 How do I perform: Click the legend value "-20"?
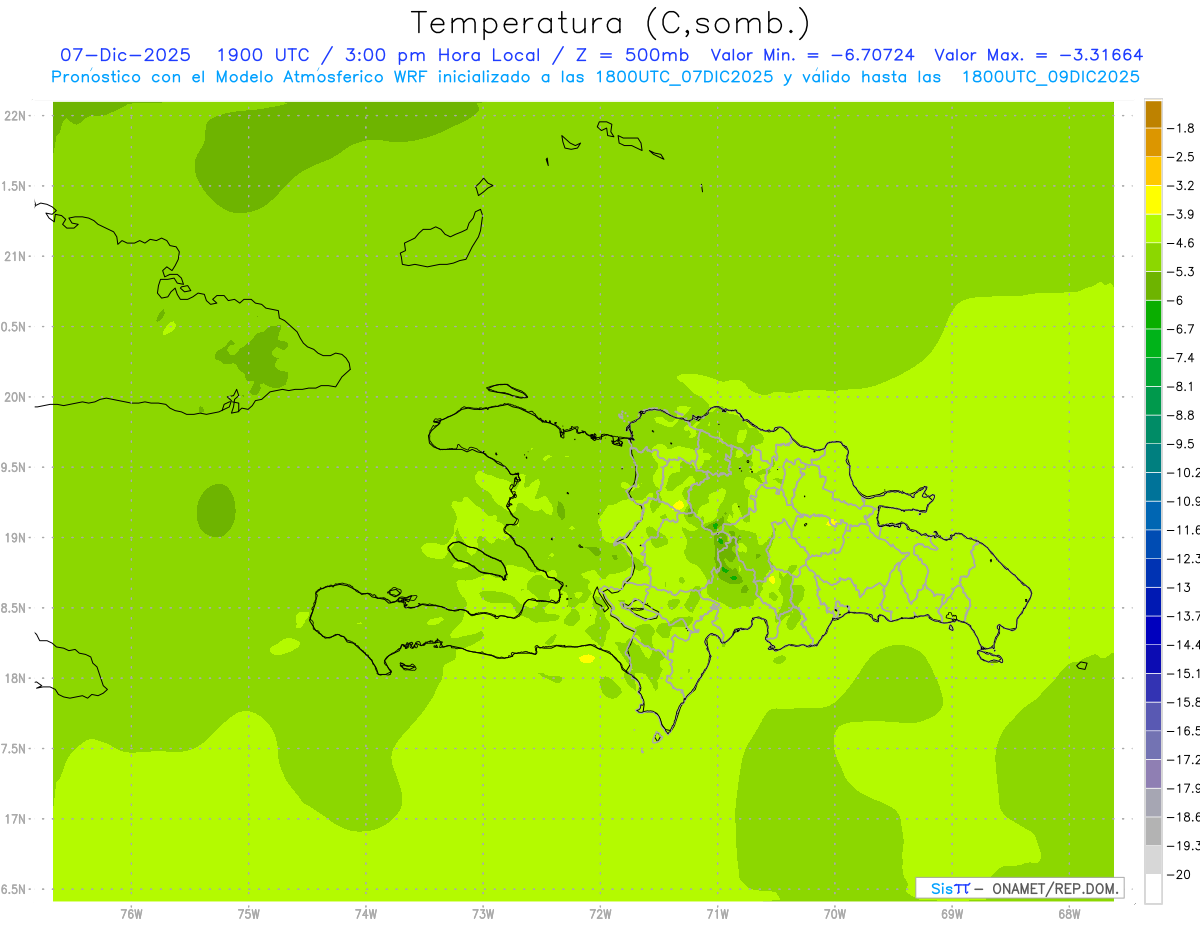[x=1179, y=874]
